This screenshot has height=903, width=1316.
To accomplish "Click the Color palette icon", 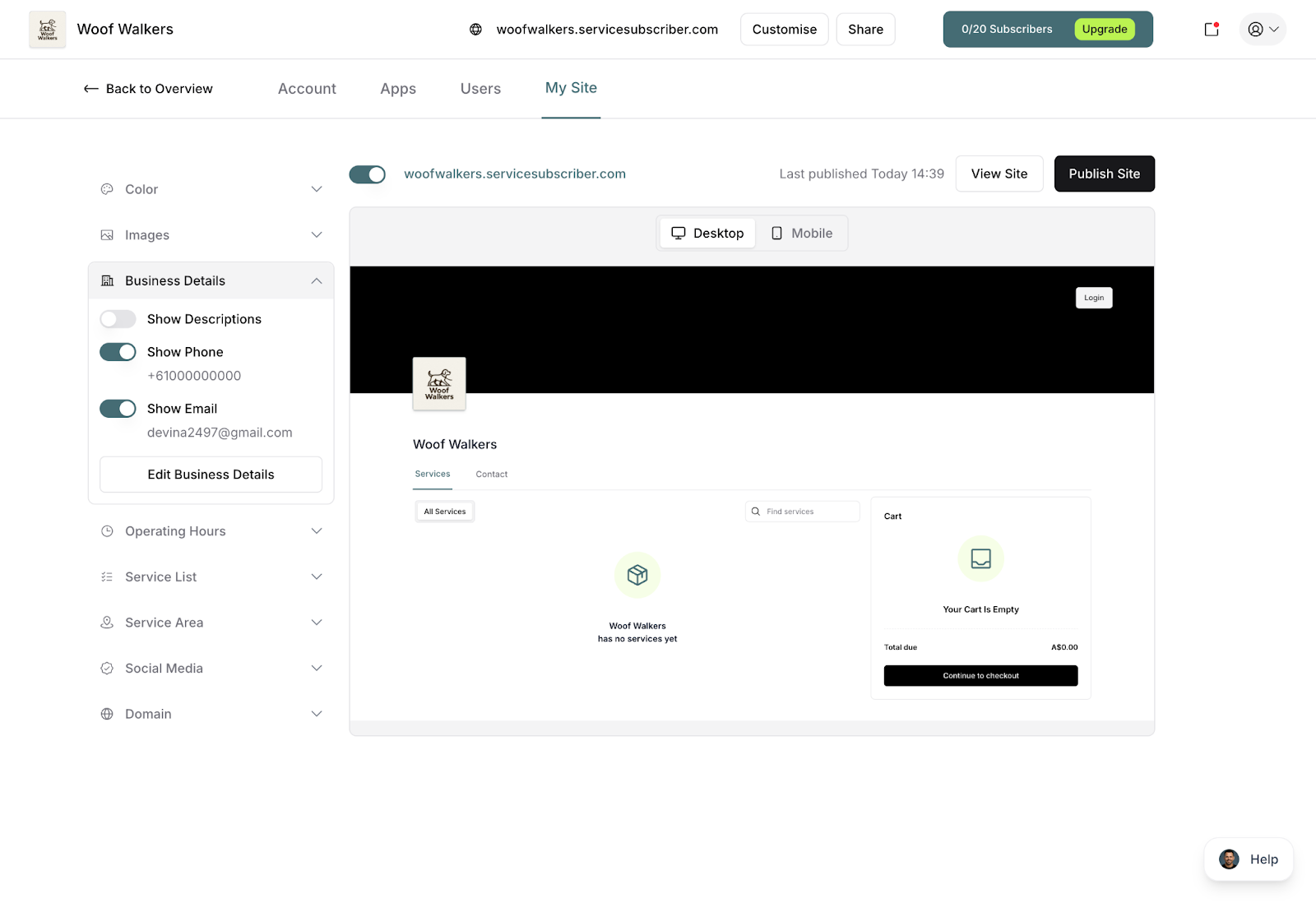I will point(107,189).
